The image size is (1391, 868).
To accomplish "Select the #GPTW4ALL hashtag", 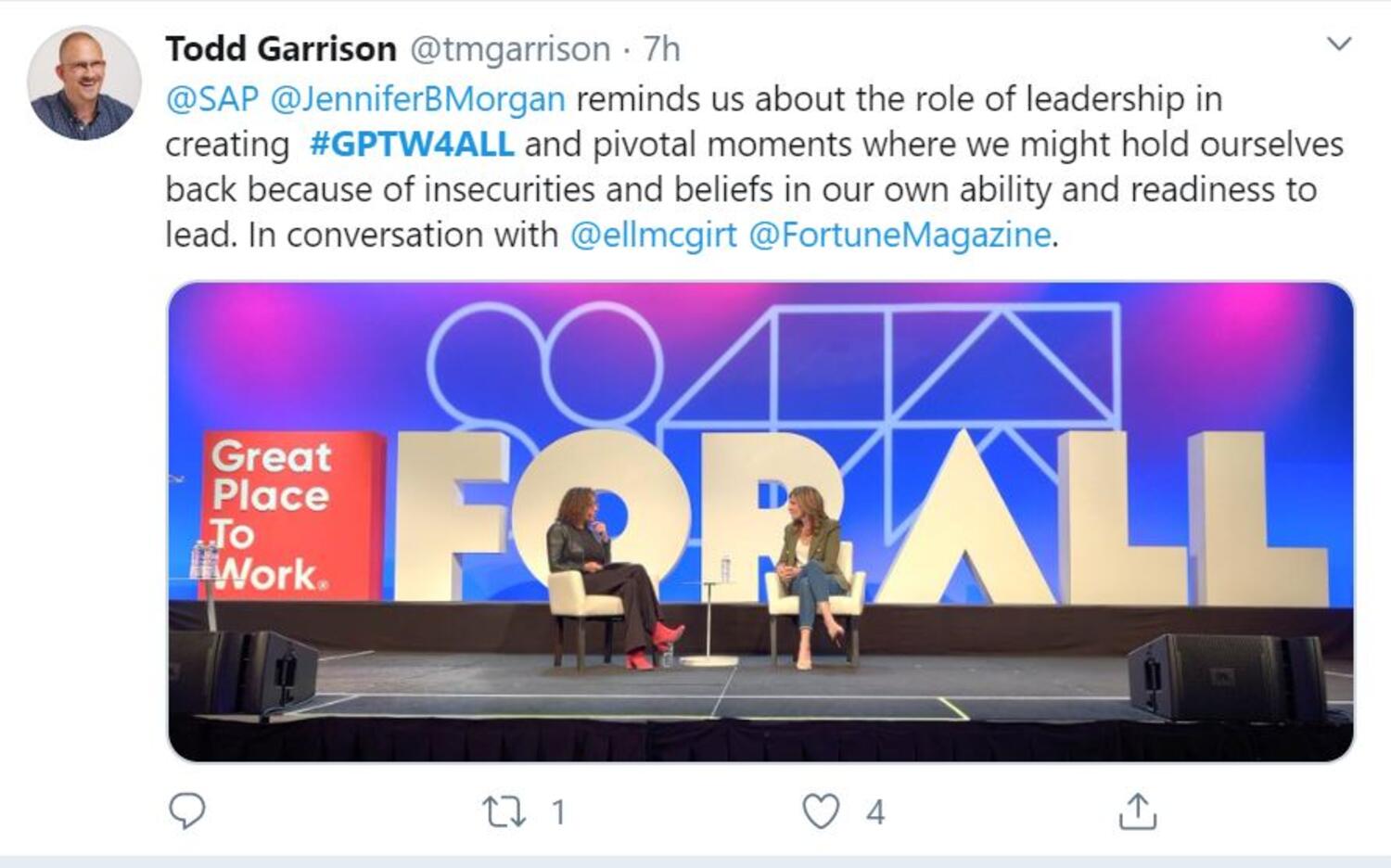I will pos(411,144).
